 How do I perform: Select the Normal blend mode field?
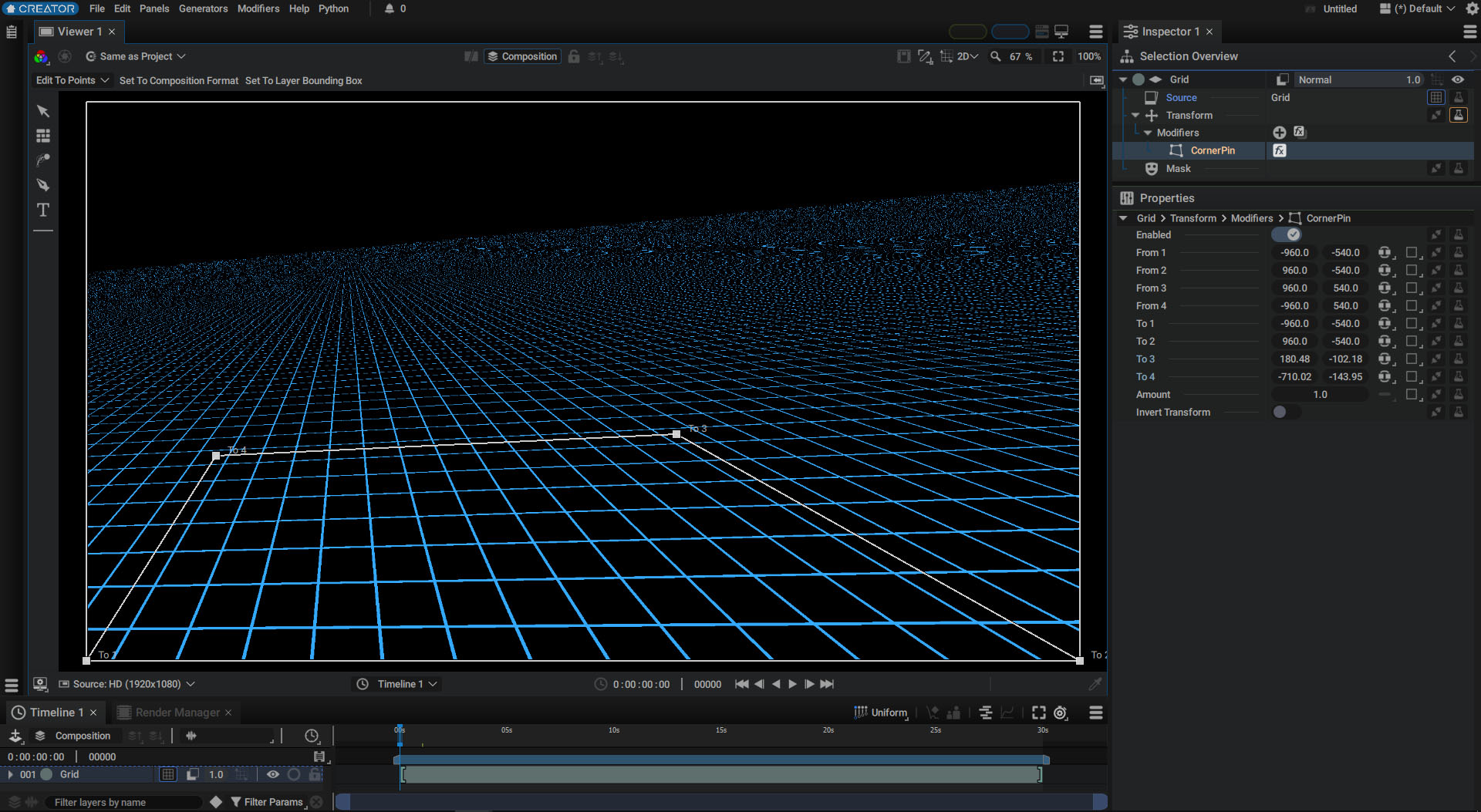point(1359,79)
